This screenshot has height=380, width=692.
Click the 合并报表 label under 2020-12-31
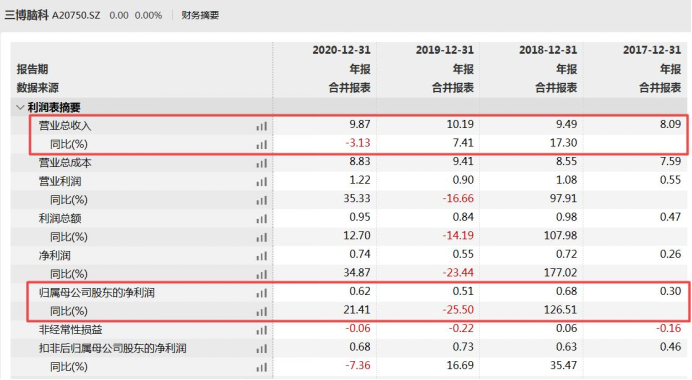coord(350,88)
